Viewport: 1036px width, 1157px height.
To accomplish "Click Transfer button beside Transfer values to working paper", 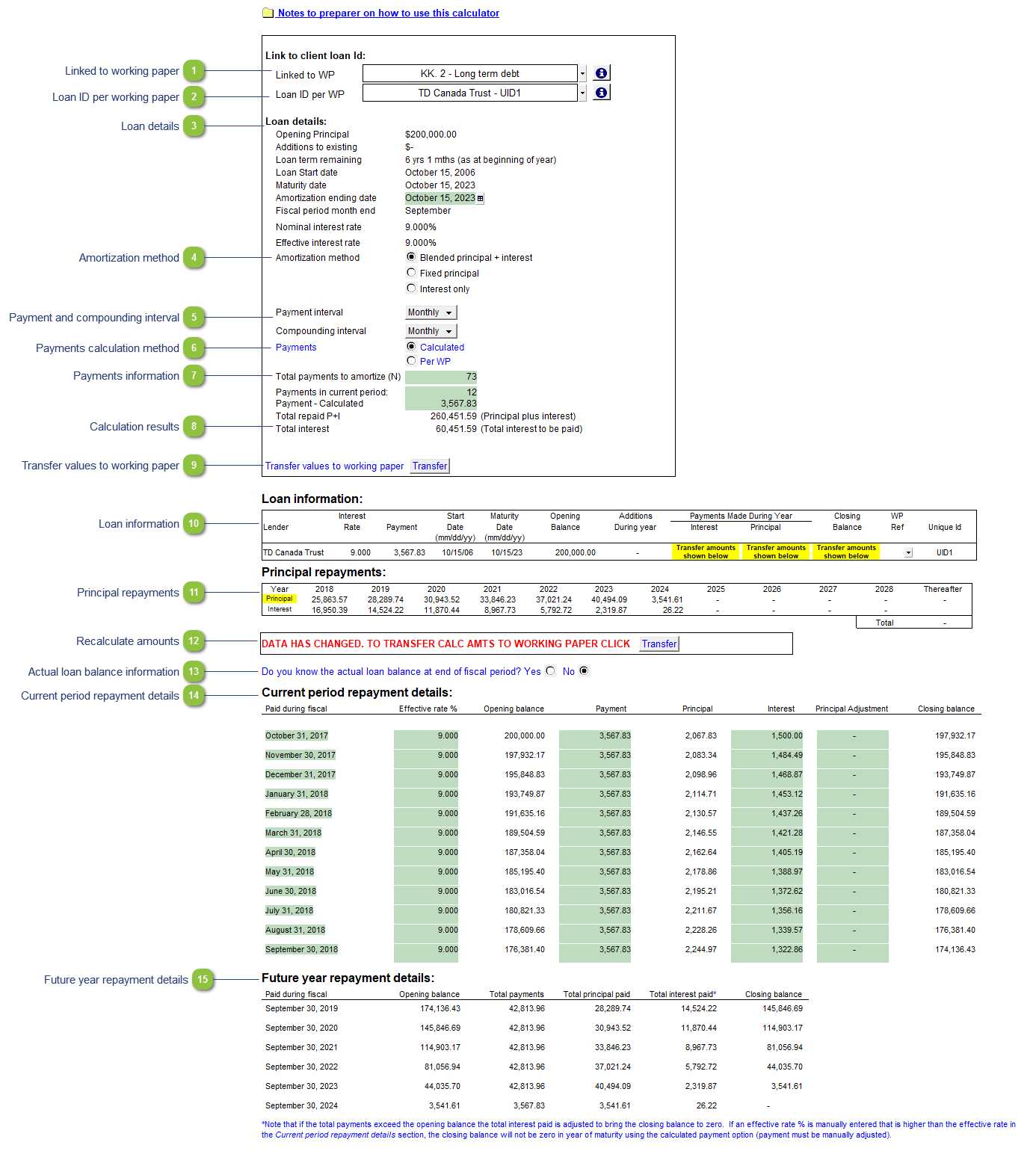I will pos(430,466).
